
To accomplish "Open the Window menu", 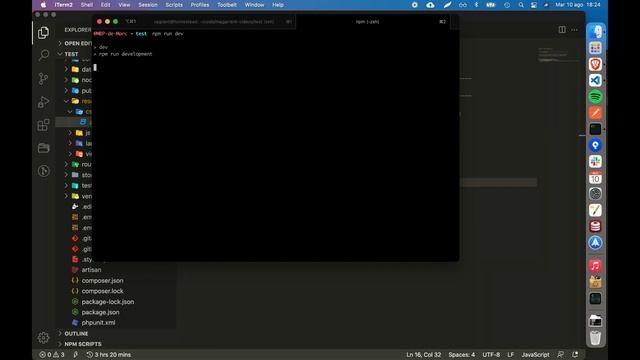I will click(254, 5).
